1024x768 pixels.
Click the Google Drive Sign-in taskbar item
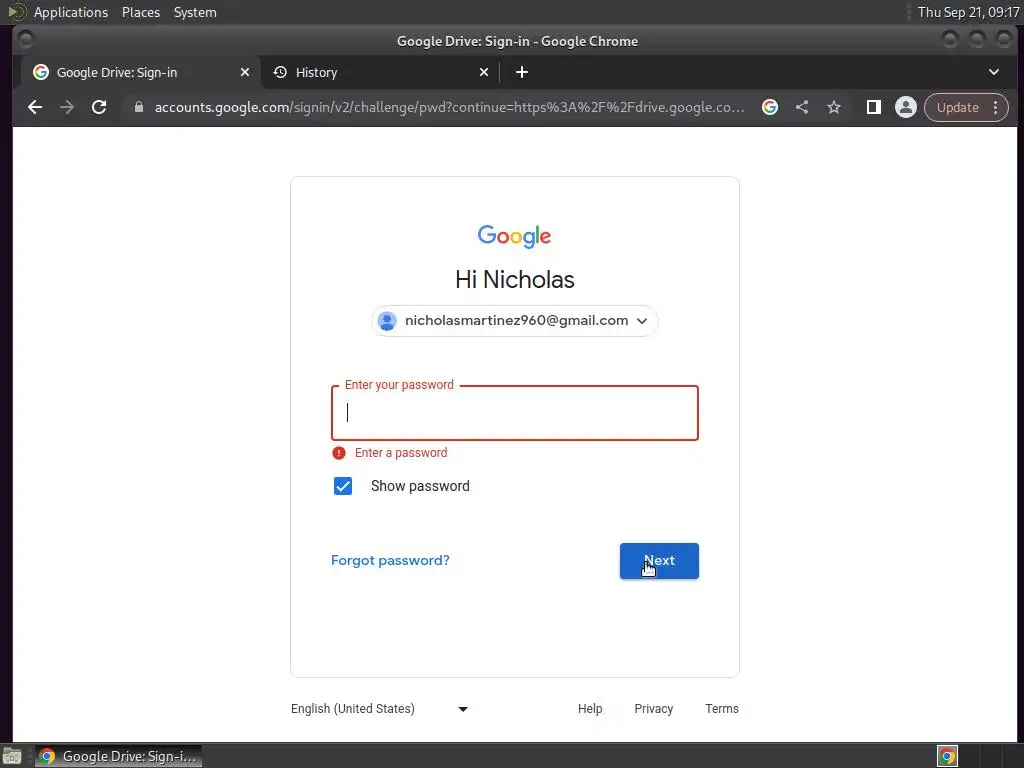pyautogui.click(x=118, y=756)
